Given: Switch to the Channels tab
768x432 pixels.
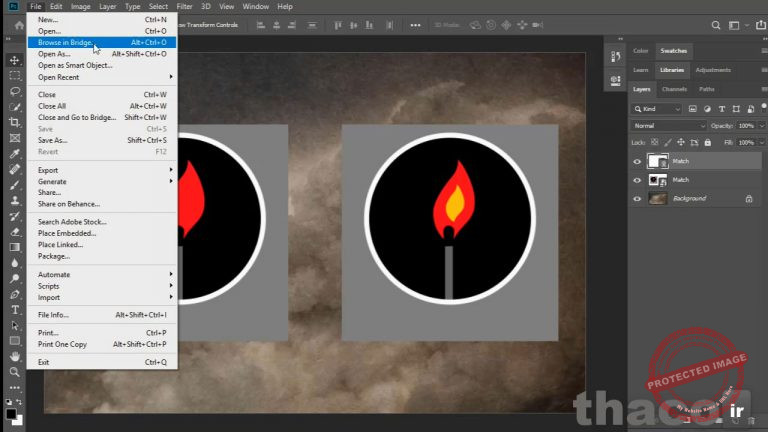Looking at the screenshot, I should (x=674, y=90).
